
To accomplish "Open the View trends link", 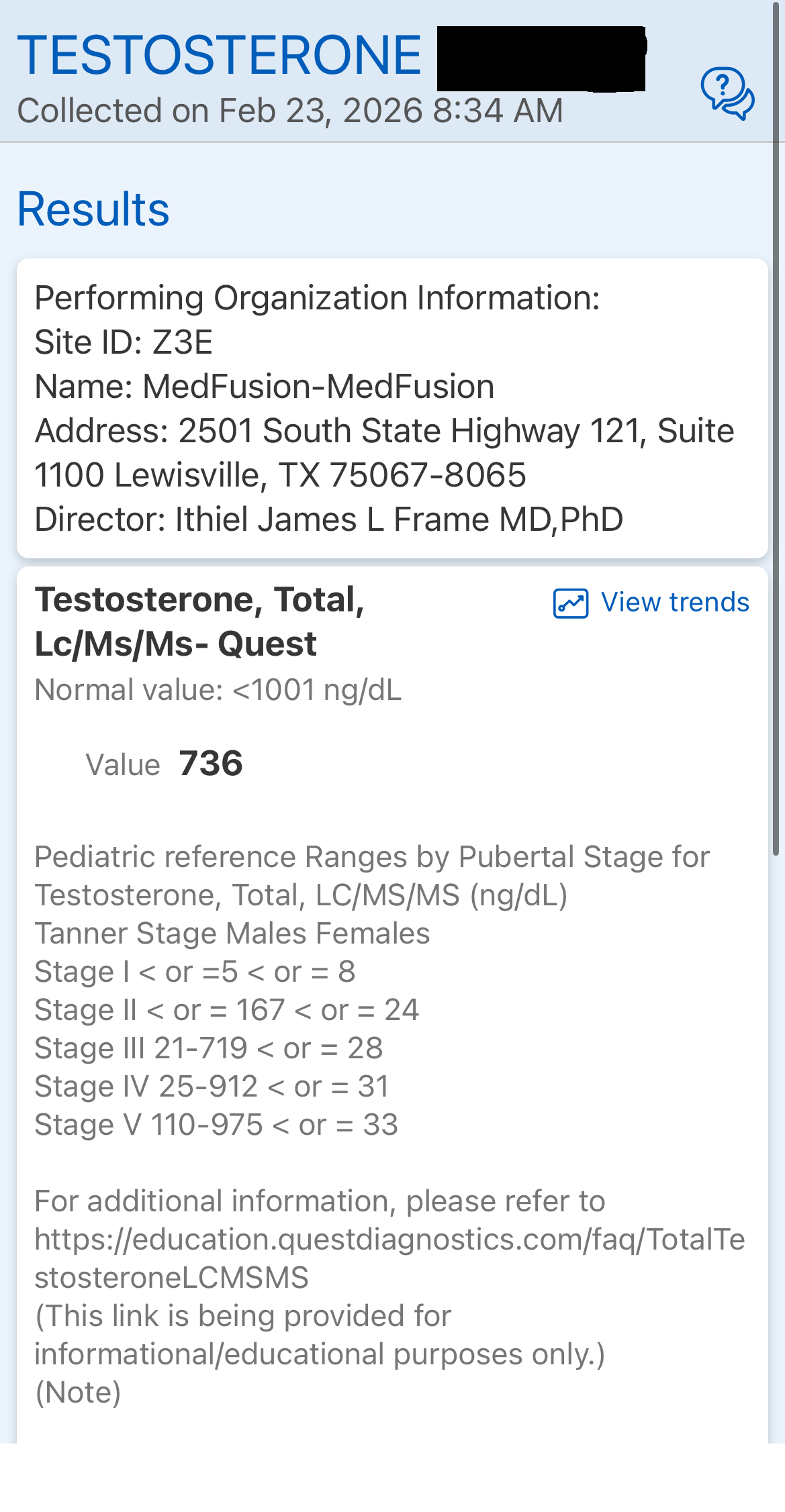I will click(674, 603).
